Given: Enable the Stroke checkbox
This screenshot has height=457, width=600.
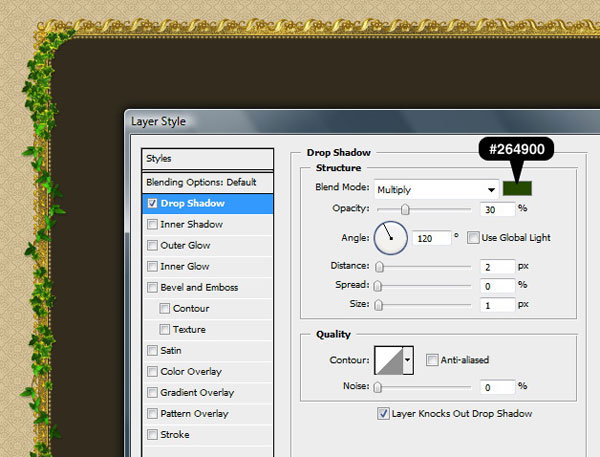Looking at the screenshot, I should pos(152,435).
